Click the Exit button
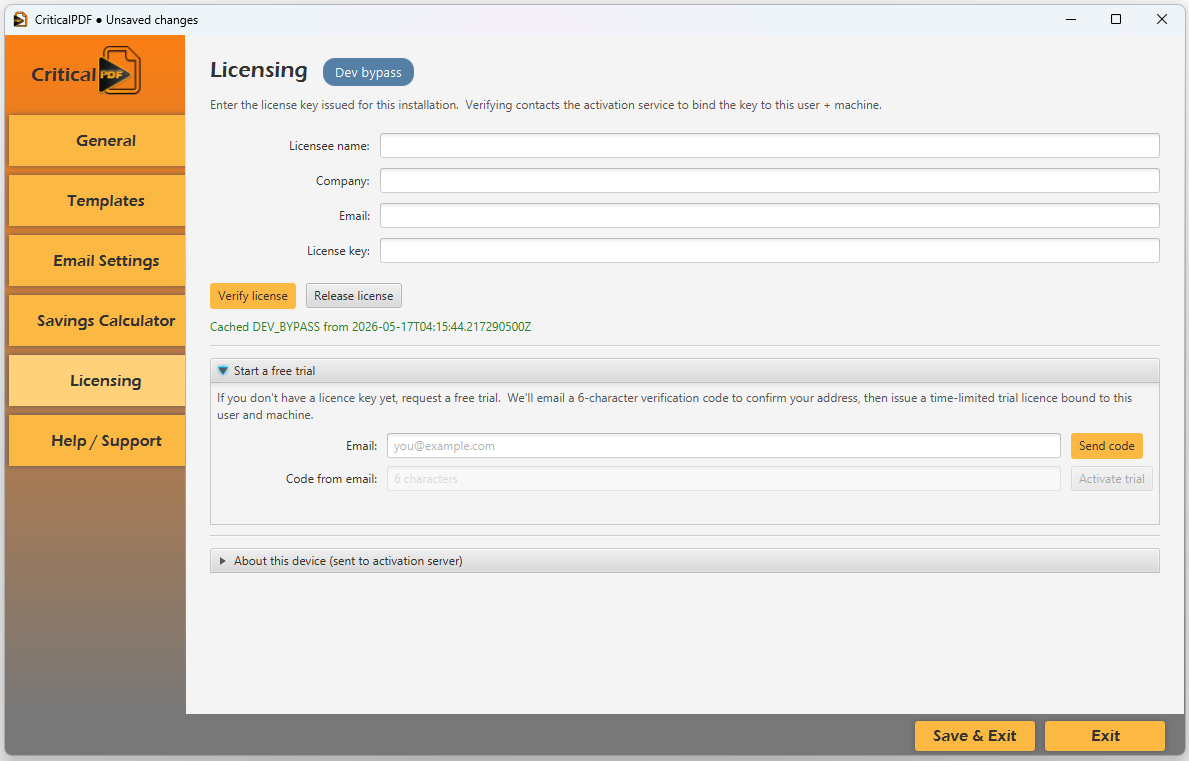 pos(1104,735)
